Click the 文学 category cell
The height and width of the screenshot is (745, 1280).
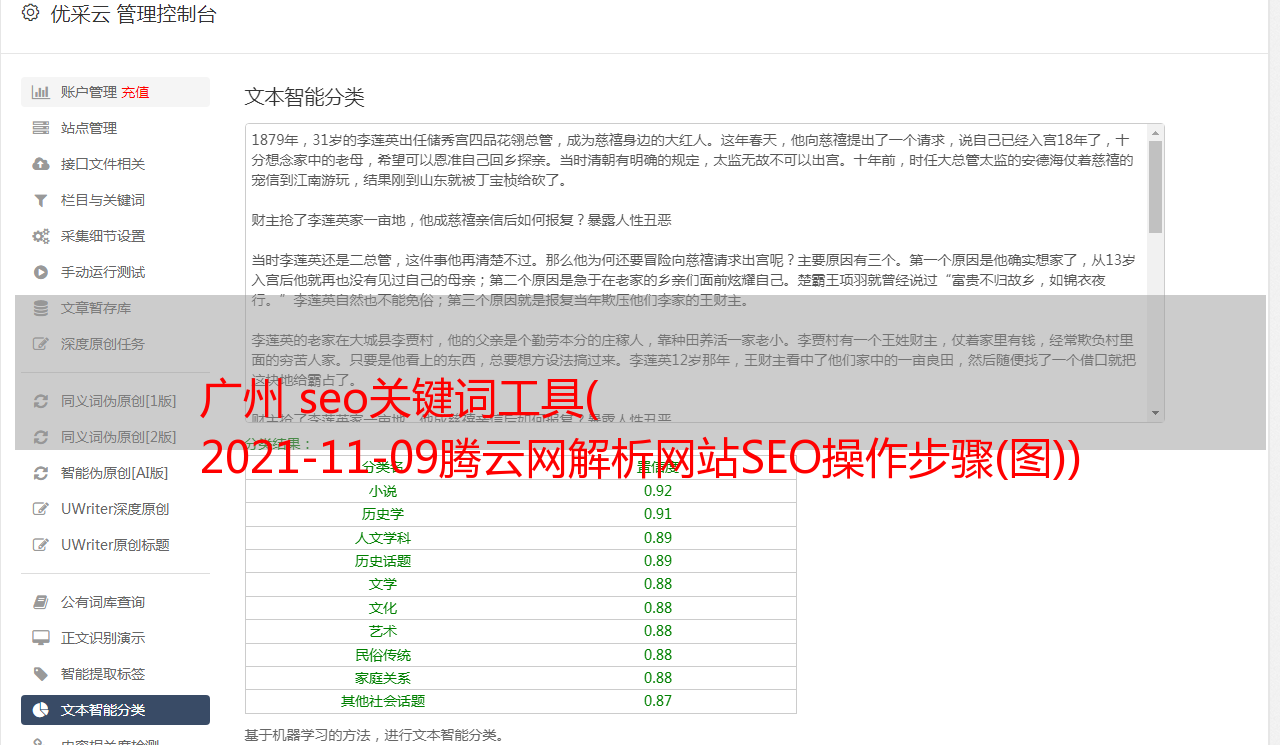[383, 584]
